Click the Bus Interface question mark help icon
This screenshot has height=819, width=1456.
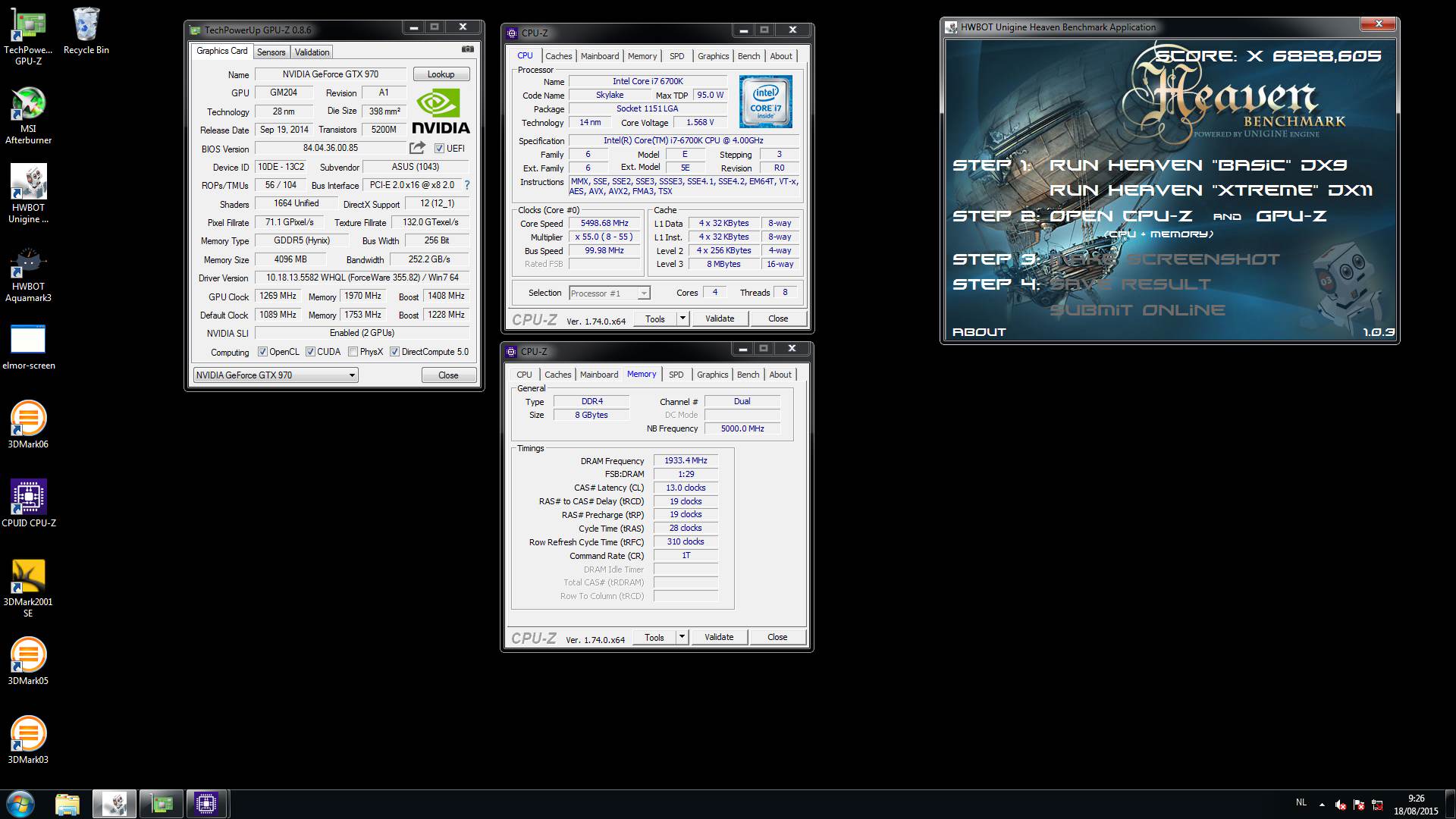467,185
